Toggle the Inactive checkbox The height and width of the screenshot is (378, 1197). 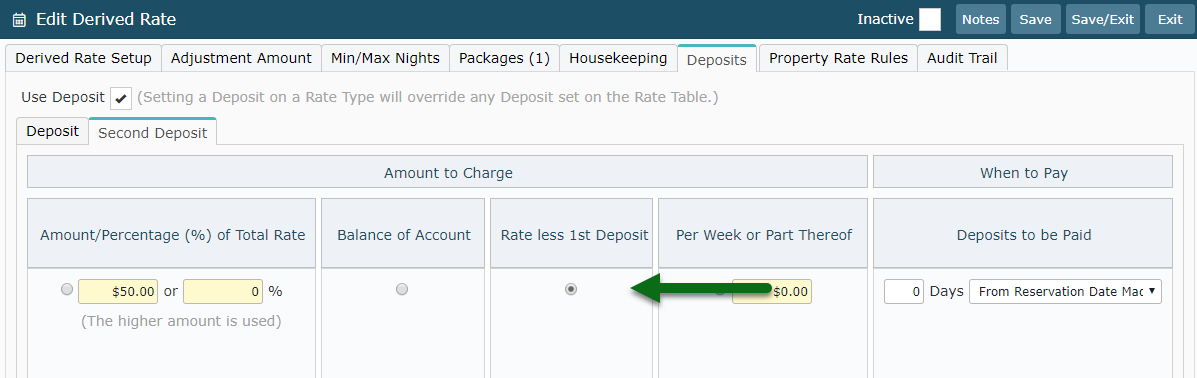click(929, 20)
